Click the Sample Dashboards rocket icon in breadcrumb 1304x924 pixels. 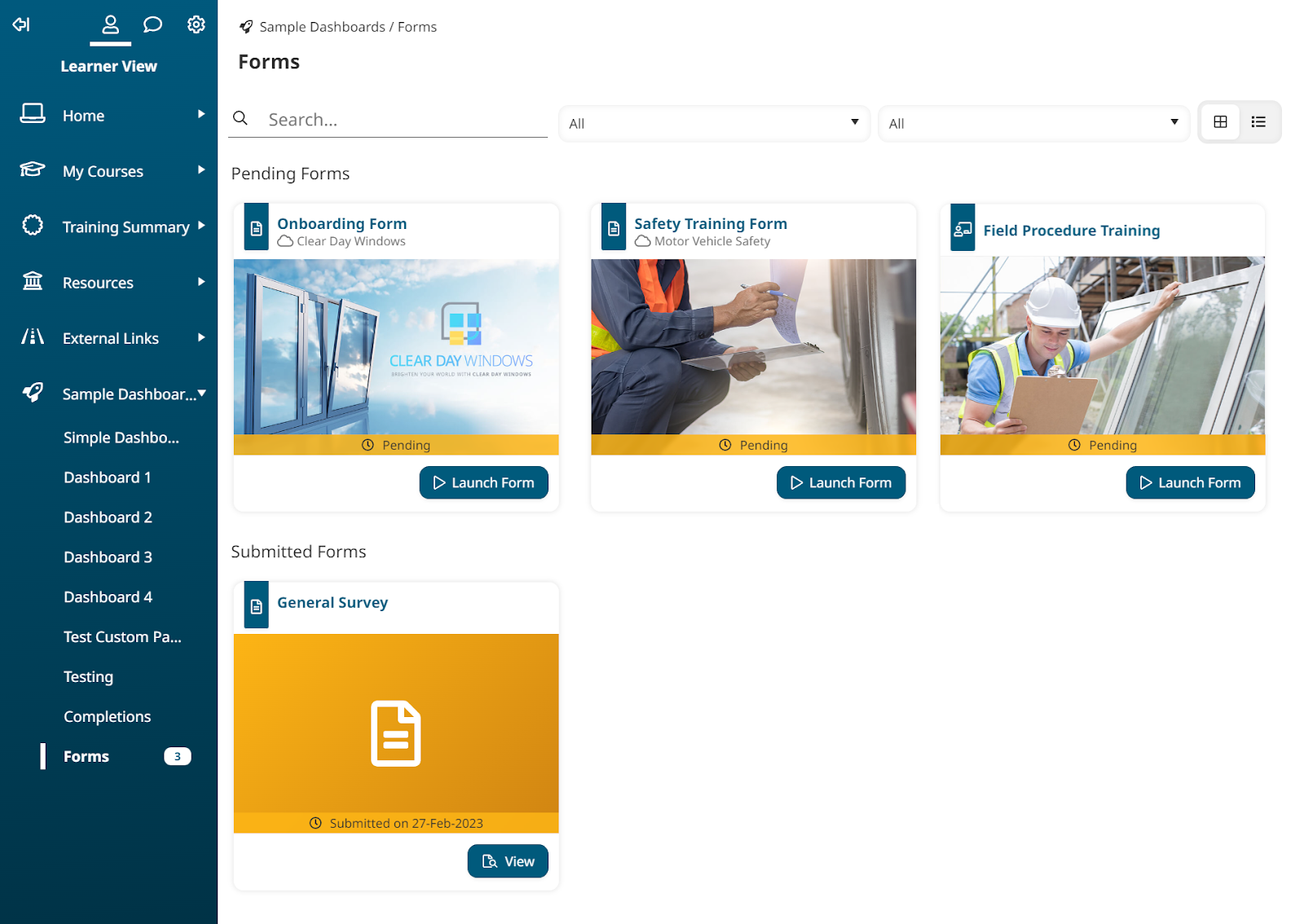(x=245, y=26)
